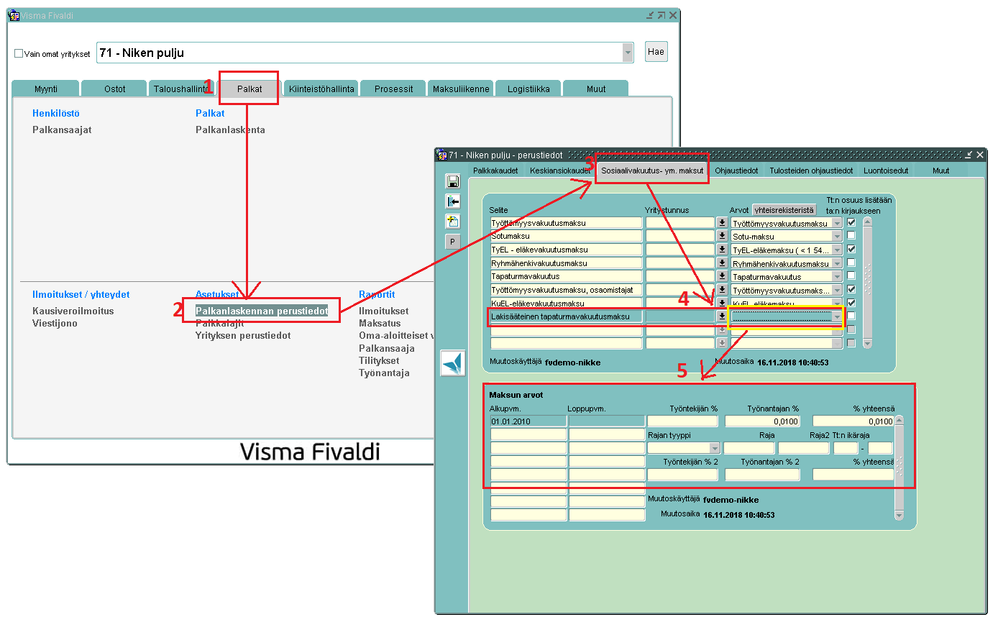
Task: Click download arrow in Työttömyysvakuutusmaksu, osaomistajat row
Action: (722, 290)
